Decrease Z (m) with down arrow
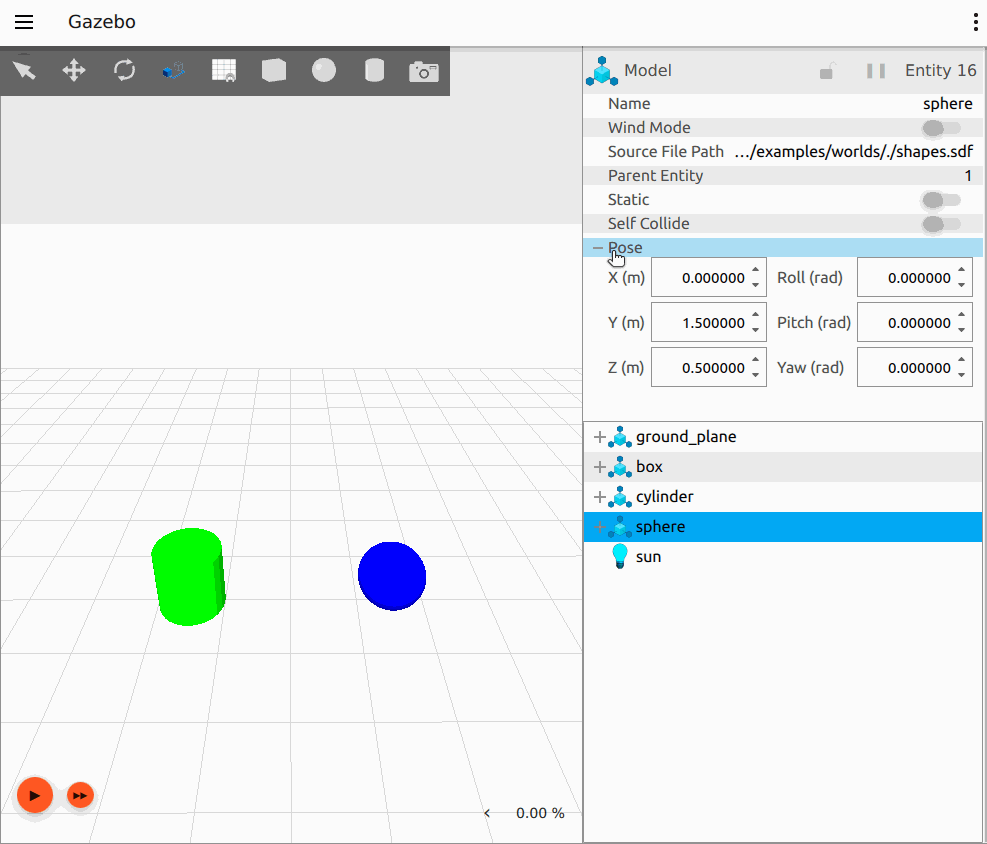This screenshot has height=844, width=987. tap(755, 375)
